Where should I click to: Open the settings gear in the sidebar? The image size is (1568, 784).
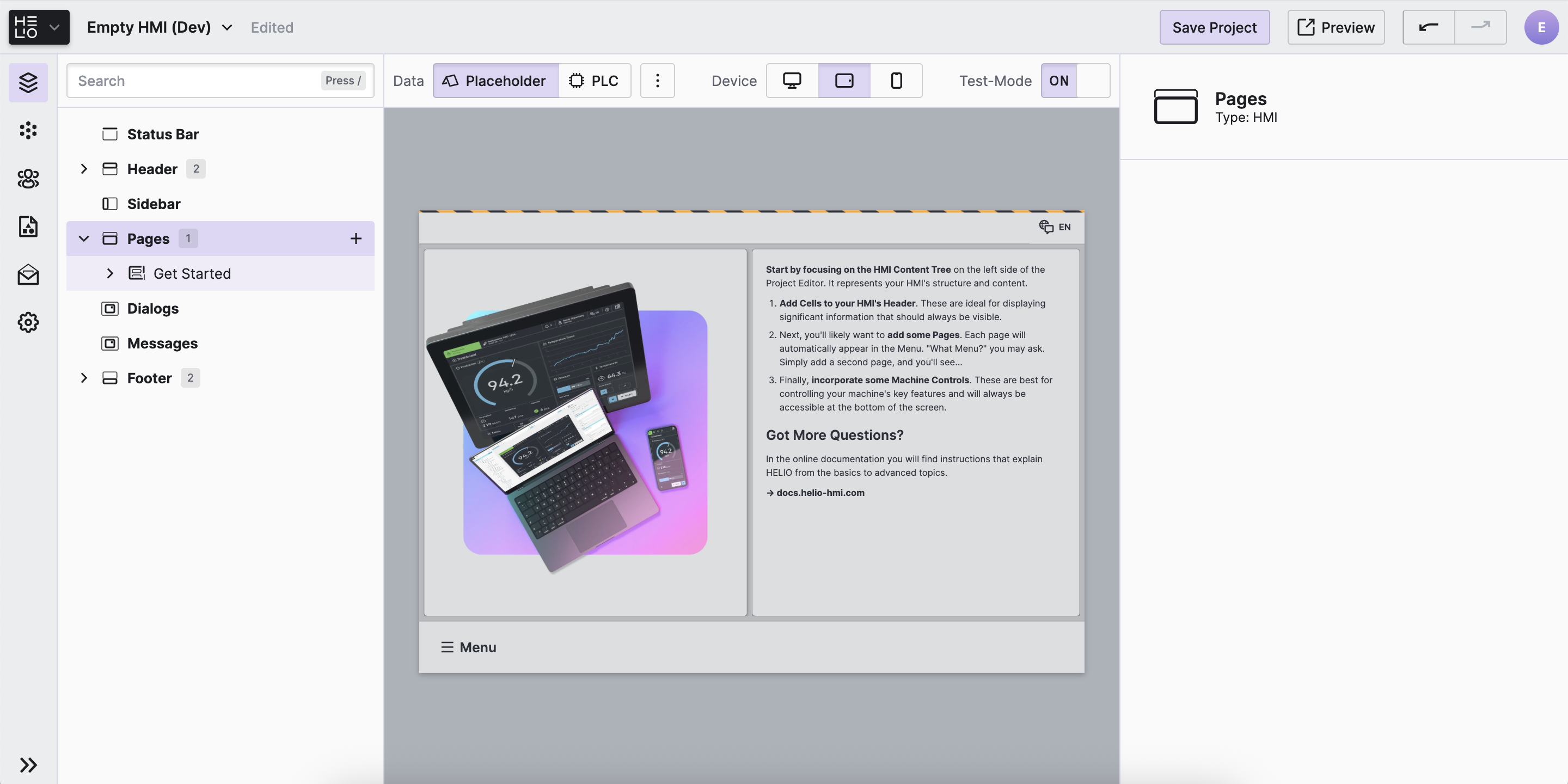coord(28,322)
